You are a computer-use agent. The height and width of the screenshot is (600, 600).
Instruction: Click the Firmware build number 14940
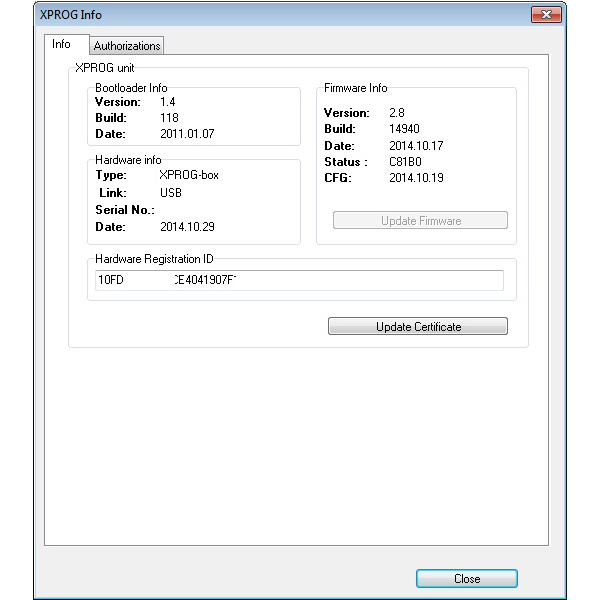point(404,129)
